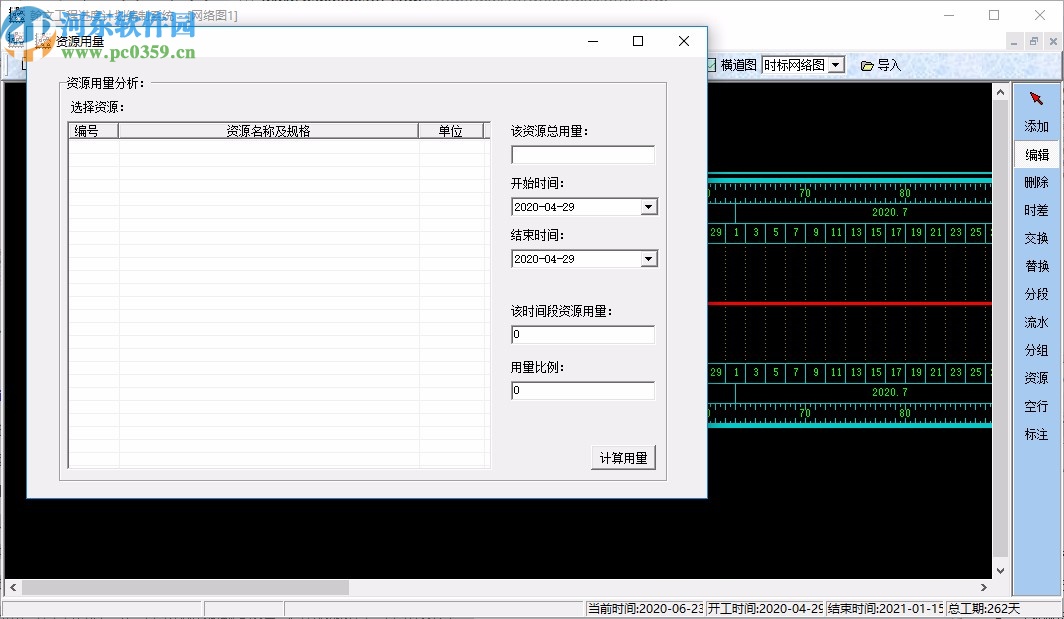
Task: Close the 资源用量 dialog
Action: pyautogui.click(x=684, y=41)
